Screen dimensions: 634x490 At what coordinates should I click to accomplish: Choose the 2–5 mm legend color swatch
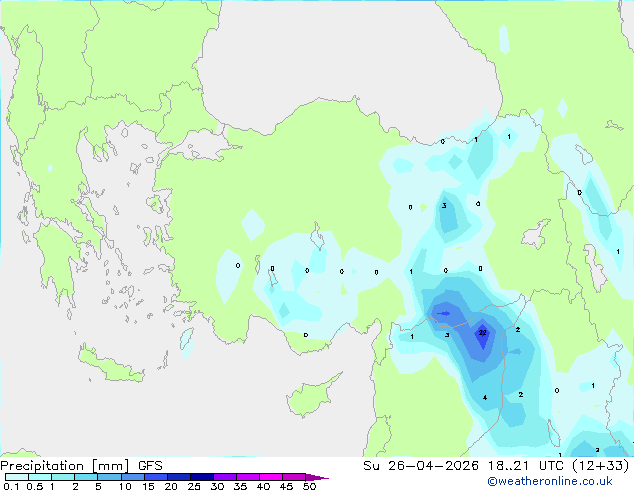(86, 477)
